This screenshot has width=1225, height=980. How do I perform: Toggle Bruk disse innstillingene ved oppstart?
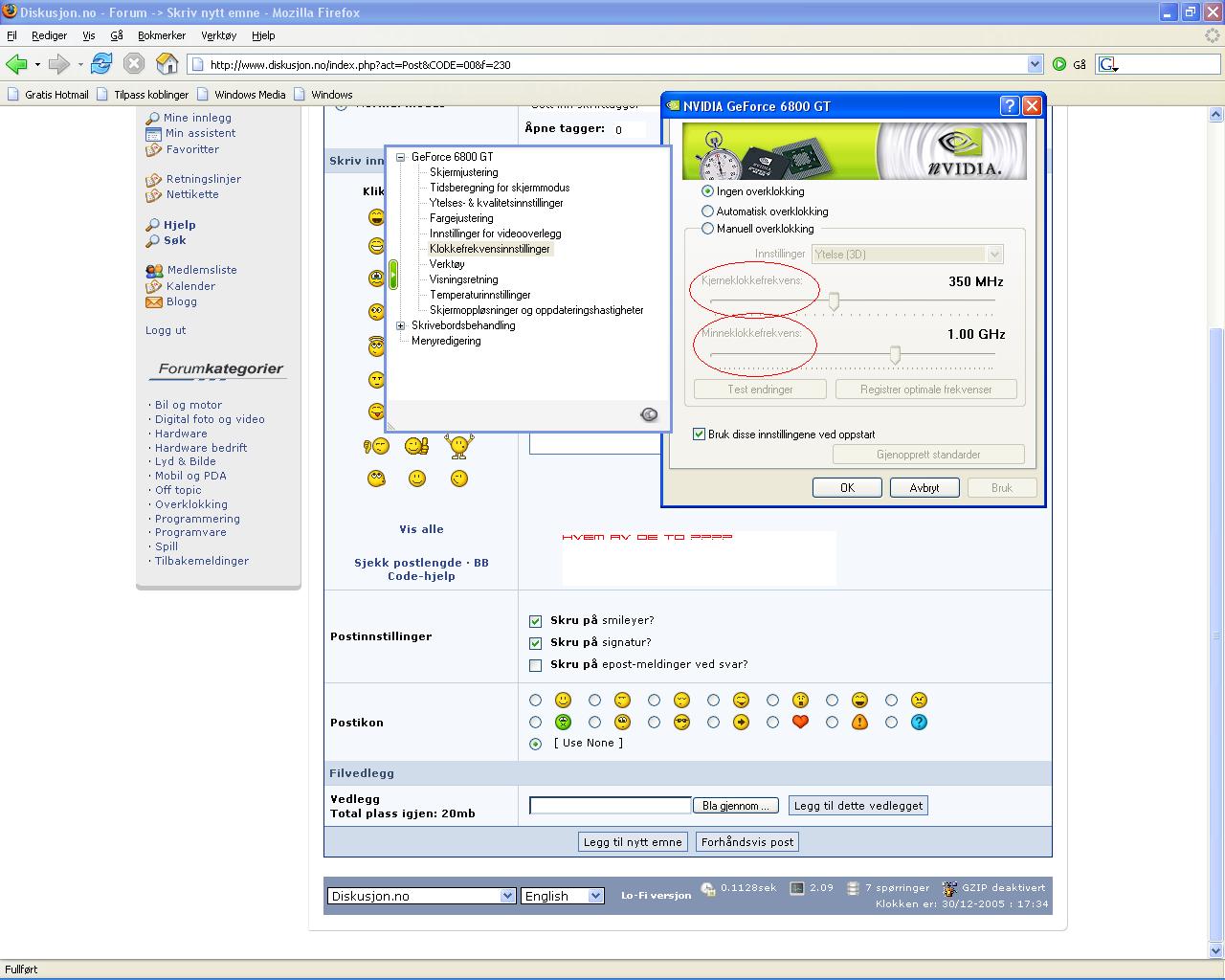click(x=699, y=434)
